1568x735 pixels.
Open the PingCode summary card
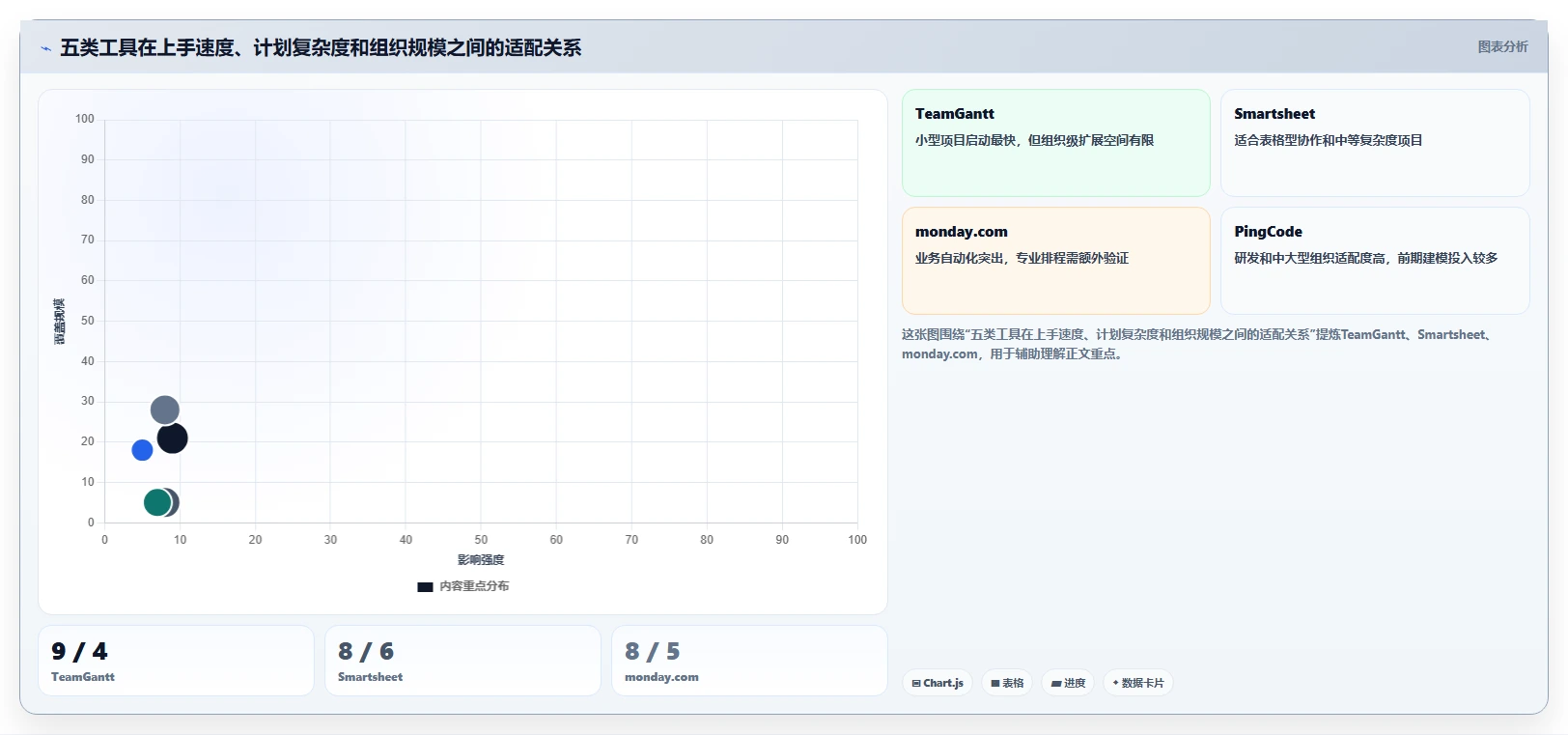tap(1375, 261)
